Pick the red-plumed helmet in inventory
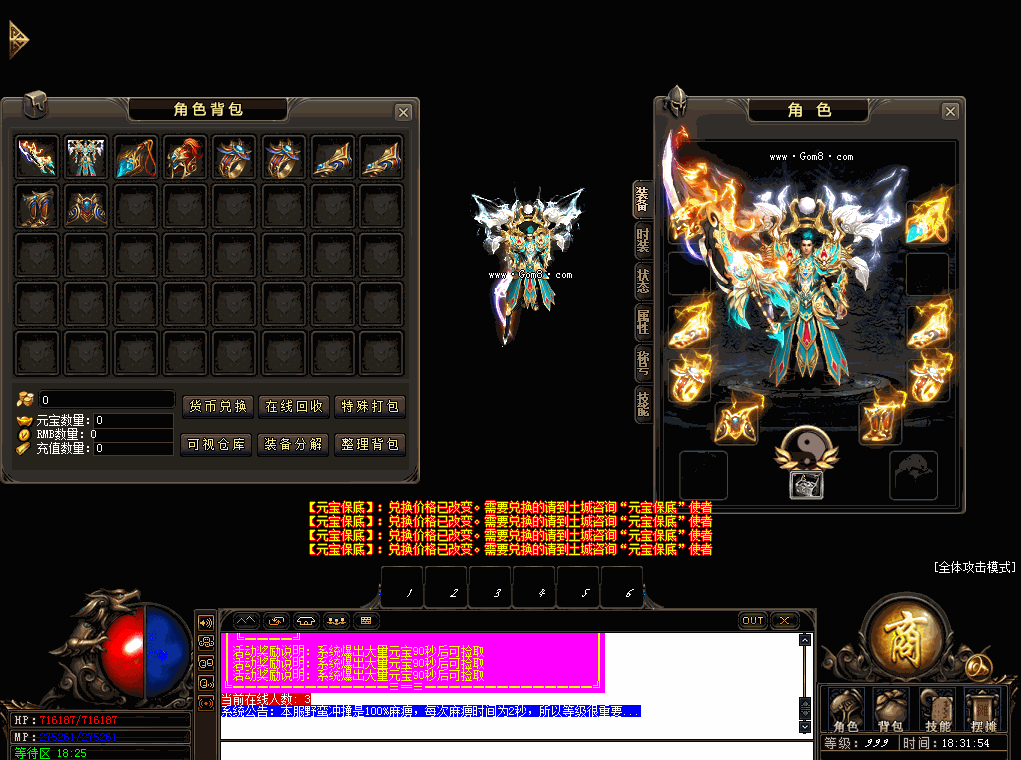 tap(185, 156)
